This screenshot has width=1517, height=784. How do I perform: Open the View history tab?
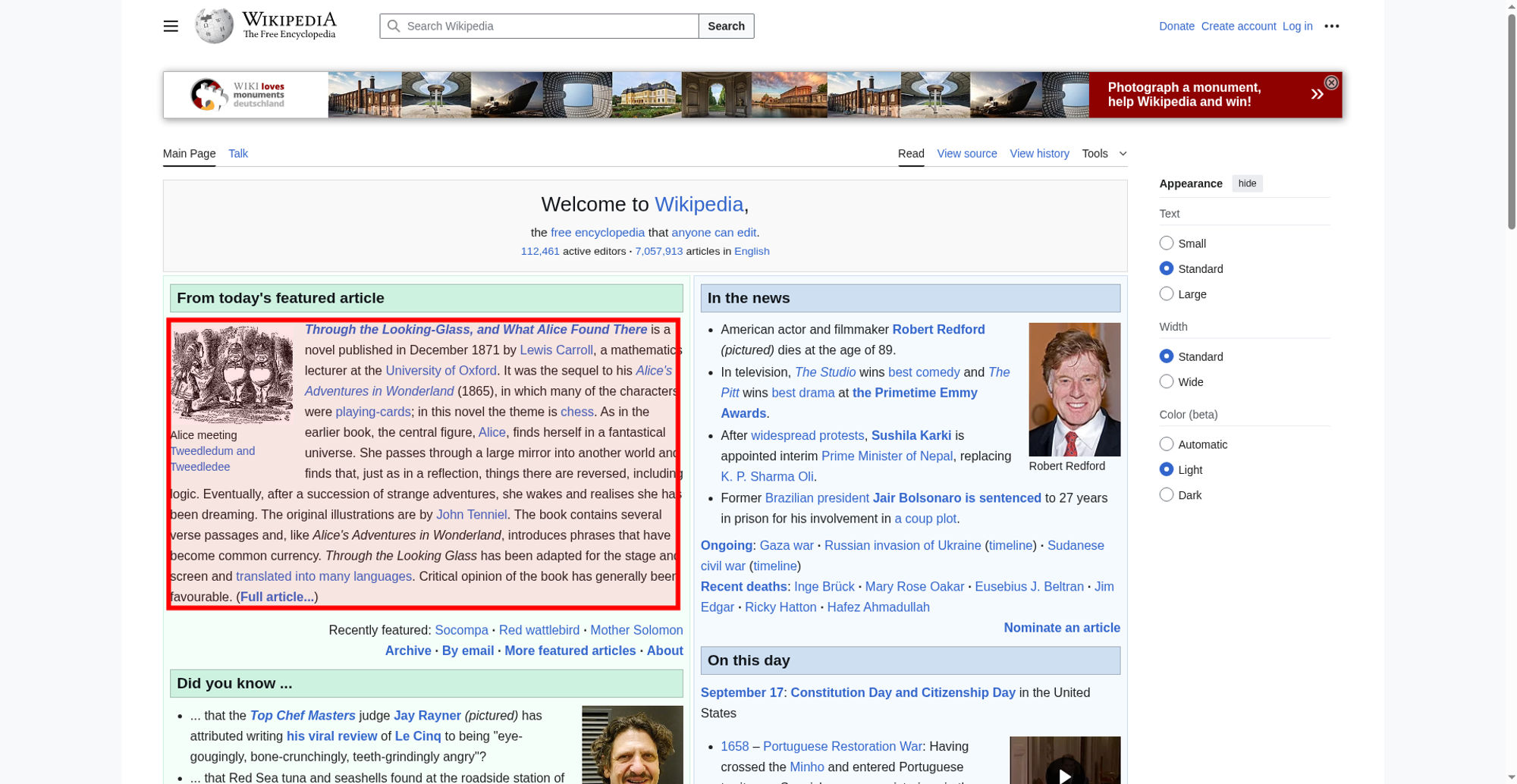1039,153
